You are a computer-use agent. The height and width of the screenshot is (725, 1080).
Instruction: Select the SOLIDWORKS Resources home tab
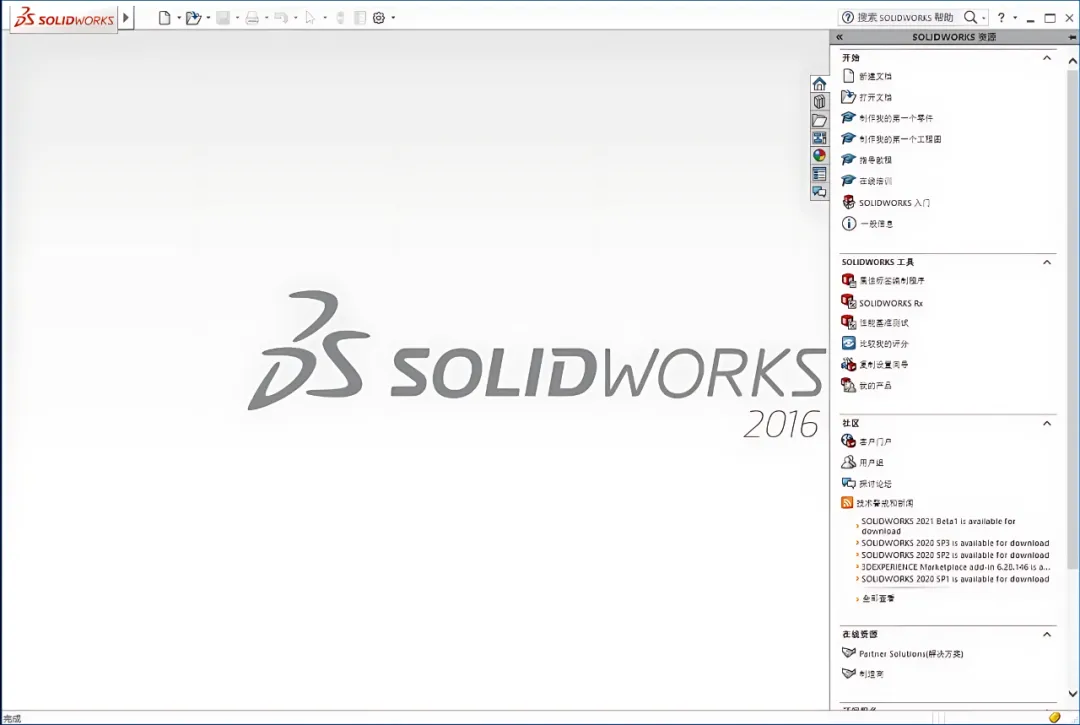point(819,84)
